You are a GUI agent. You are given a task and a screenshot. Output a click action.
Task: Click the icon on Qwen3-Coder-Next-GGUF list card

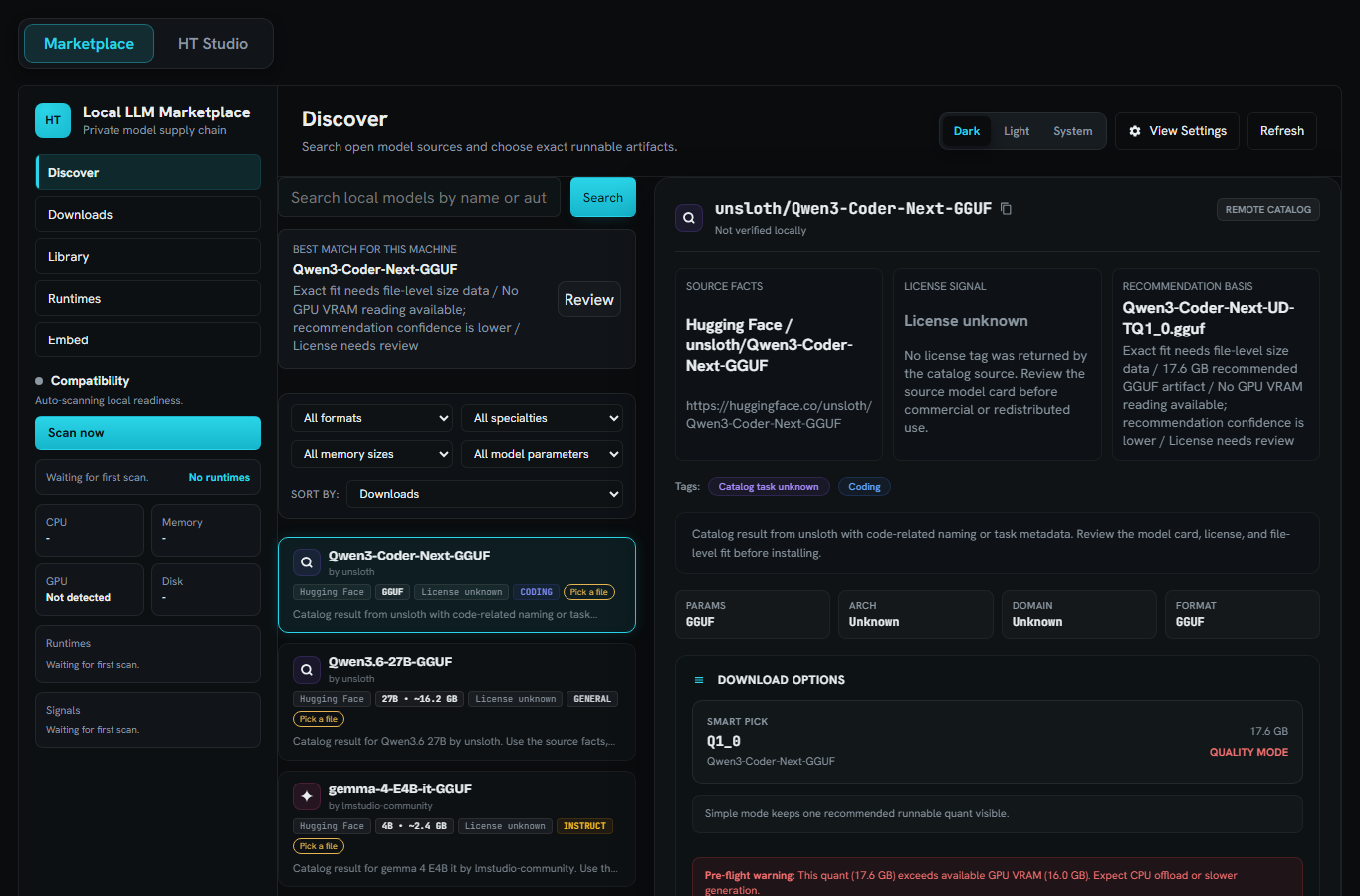[307, 562]
